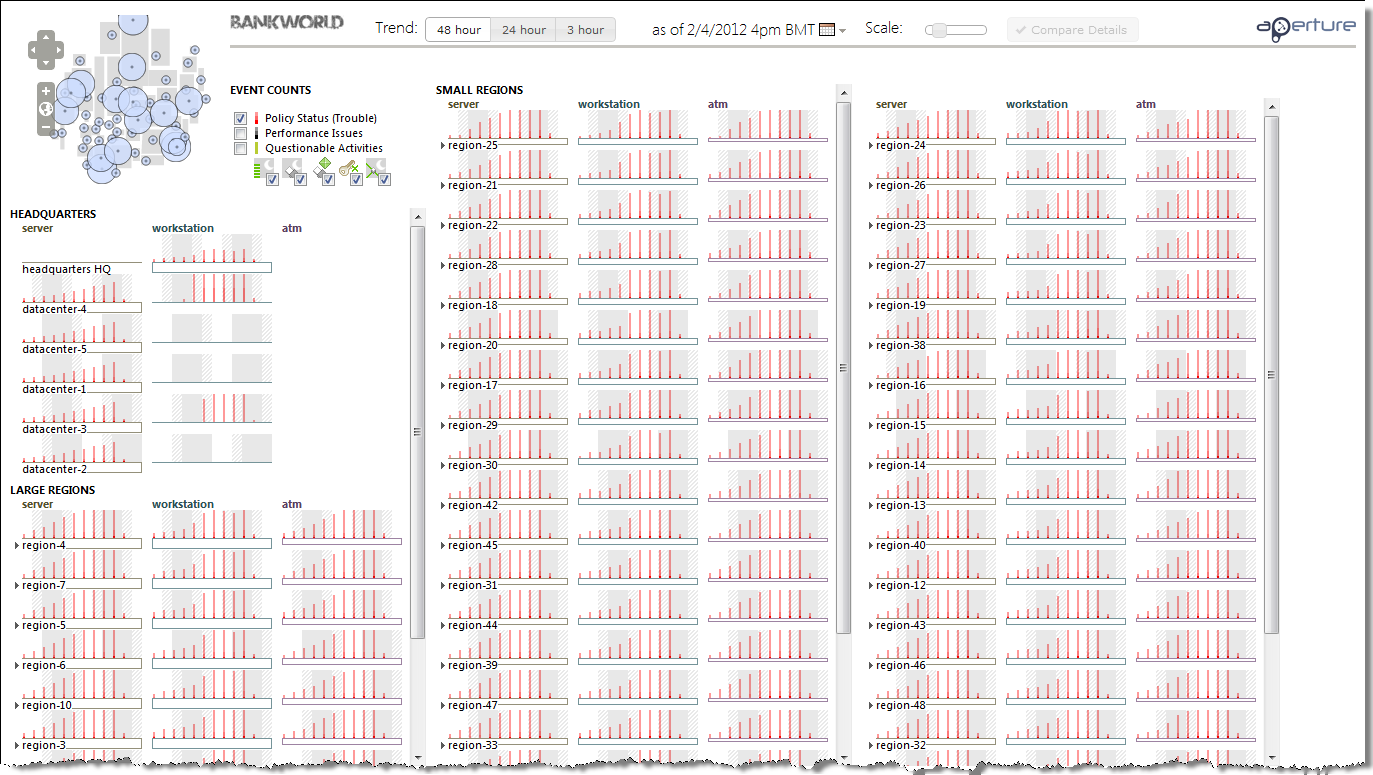This screenshot has height=775, width=1373.
Task: Click the Compare Details button
Action: coord(1071,30)
